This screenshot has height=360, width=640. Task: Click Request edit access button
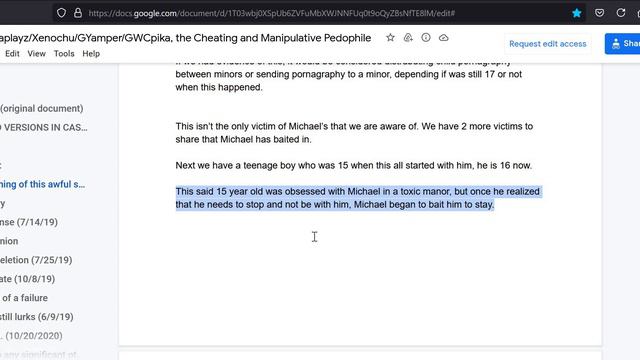coord(547,44)
